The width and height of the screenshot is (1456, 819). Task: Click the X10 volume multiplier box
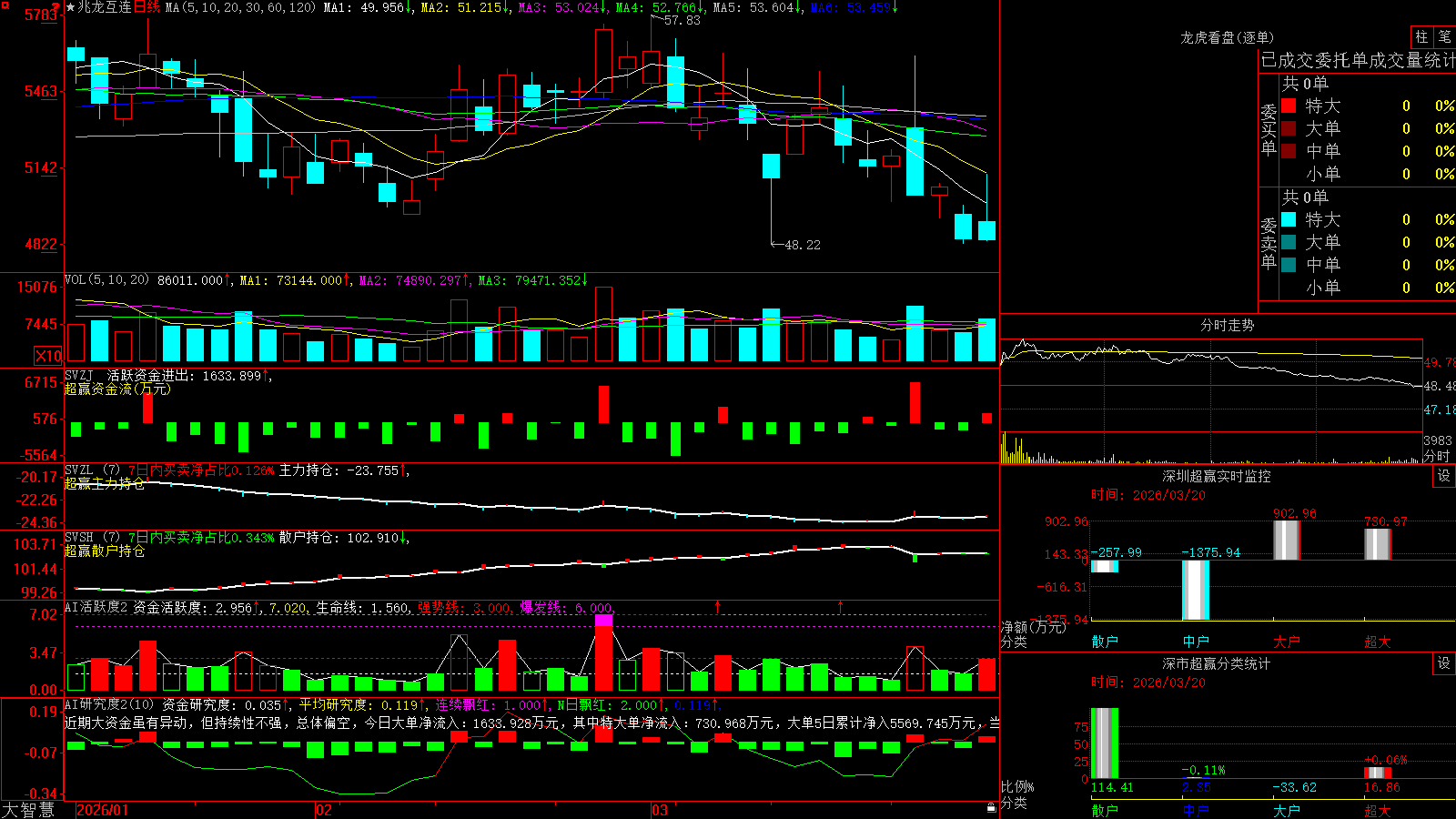[x=48, y=356]
